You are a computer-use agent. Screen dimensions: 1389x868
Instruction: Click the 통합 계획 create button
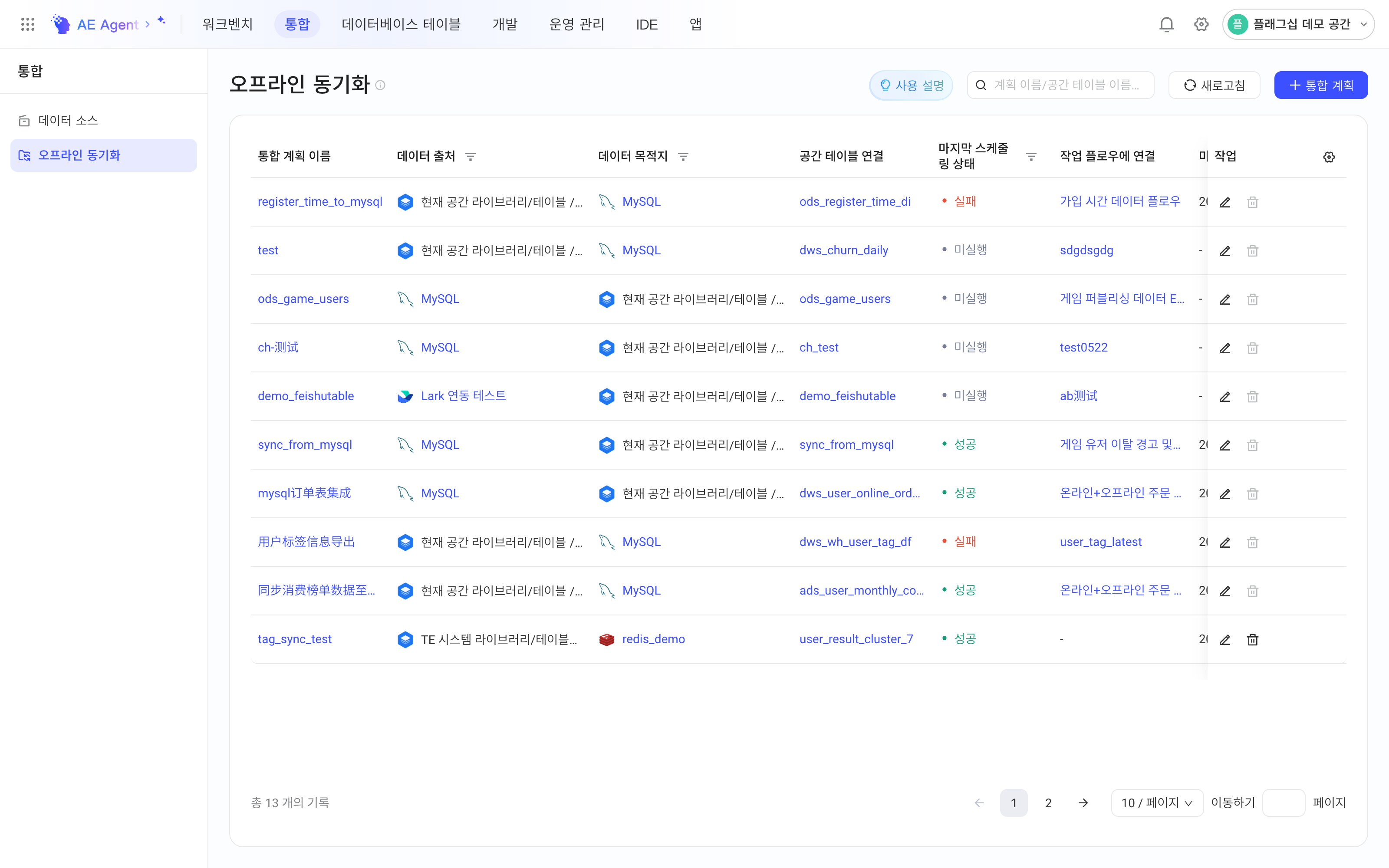coord(1321,85)
